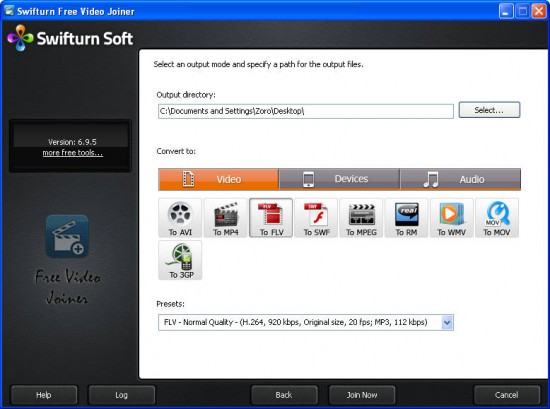Image resolution: width=550 pixels, height=409 pixels.
Task: Choose the To RM RealMedia icon
Action: [407, 218]
